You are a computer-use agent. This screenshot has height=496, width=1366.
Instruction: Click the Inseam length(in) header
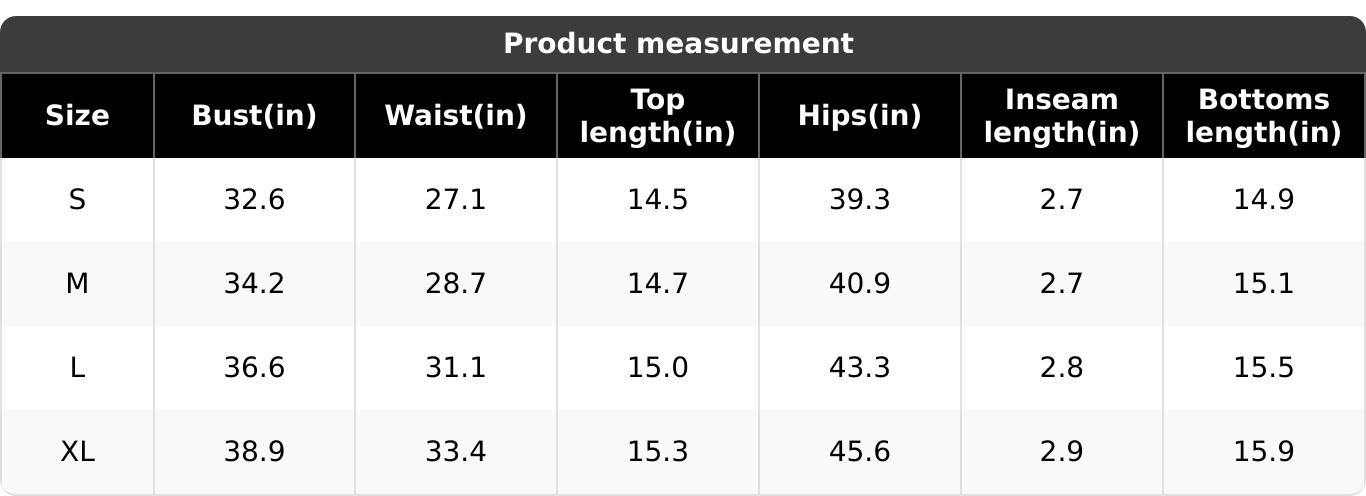[1061, 116]
